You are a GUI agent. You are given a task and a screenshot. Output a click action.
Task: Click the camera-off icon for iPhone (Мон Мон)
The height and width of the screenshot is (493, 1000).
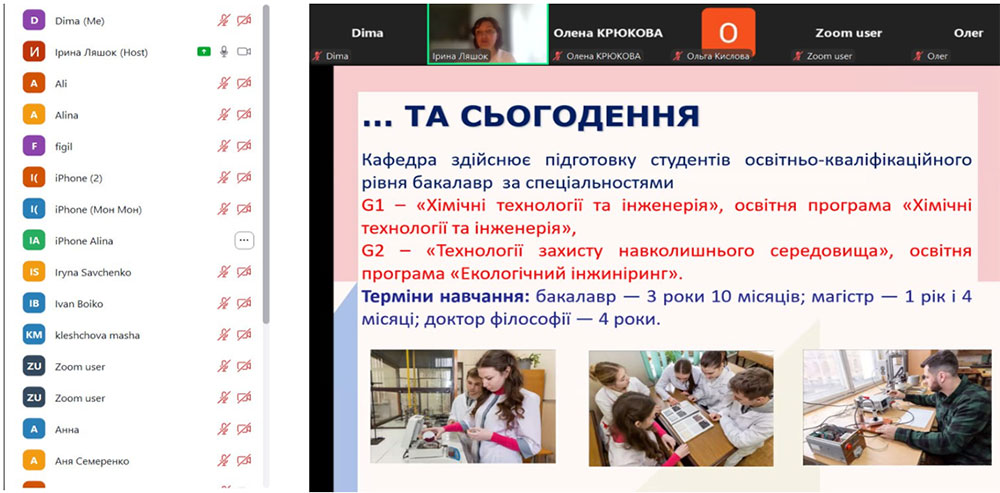tap(244, 209)
